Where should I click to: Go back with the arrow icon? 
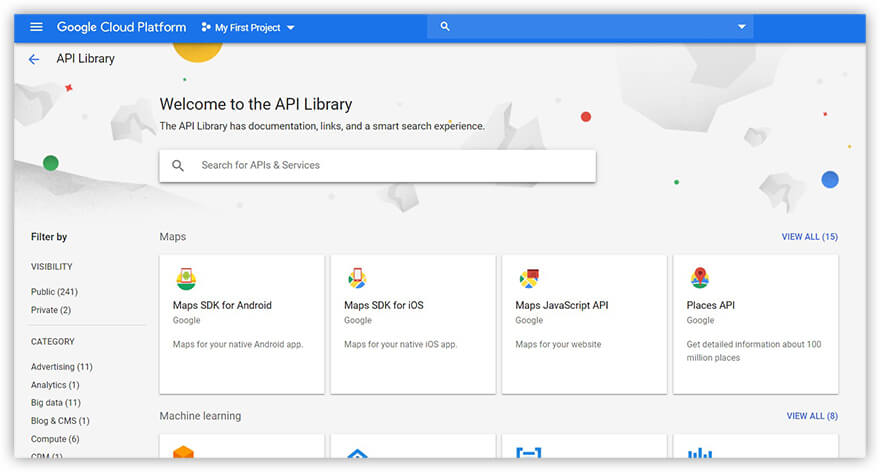pos(34,59)
